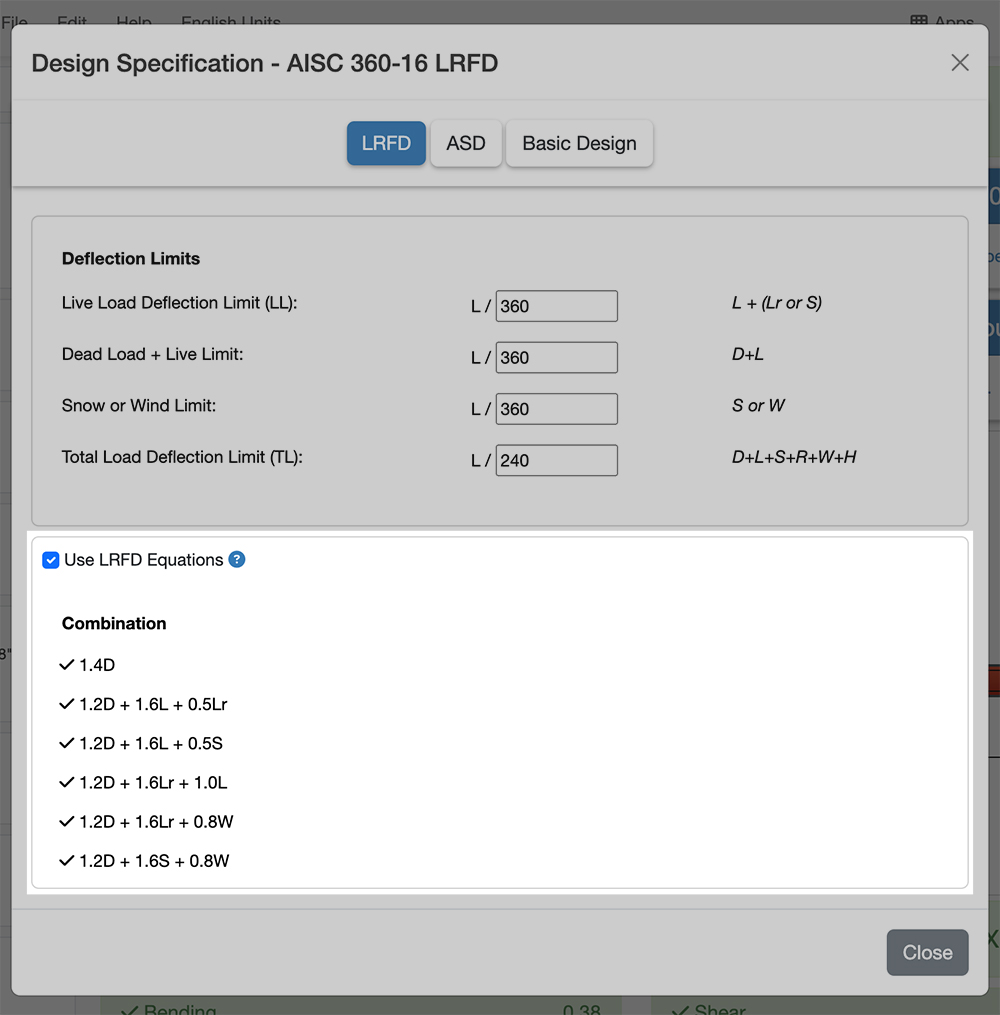The width and height of the screenshot is (1000, 1015).
Task: Edit the Snow or Wind Limit field
Action: point(557,409)
